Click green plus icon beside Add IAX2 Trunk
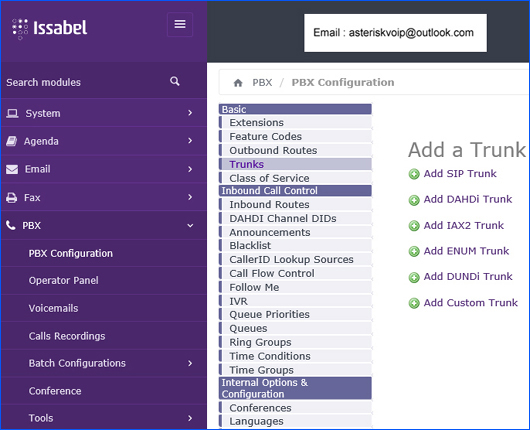 414,225
